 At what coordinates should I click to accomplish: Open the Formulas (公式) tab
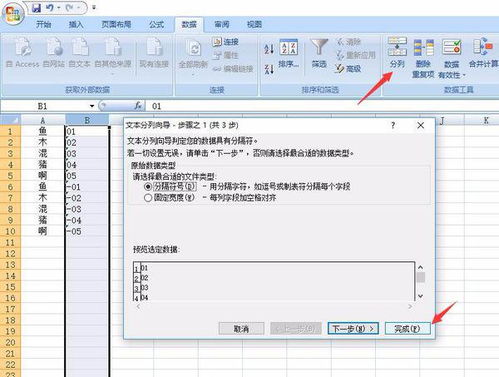coord(156,24)
